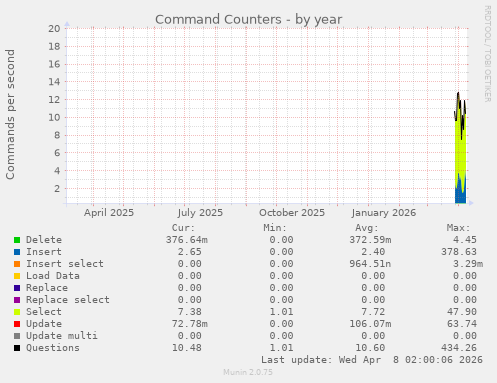This screenshot has width=497, height=383.
Task: Click the y-axis label 10
Action: [54, 117]
